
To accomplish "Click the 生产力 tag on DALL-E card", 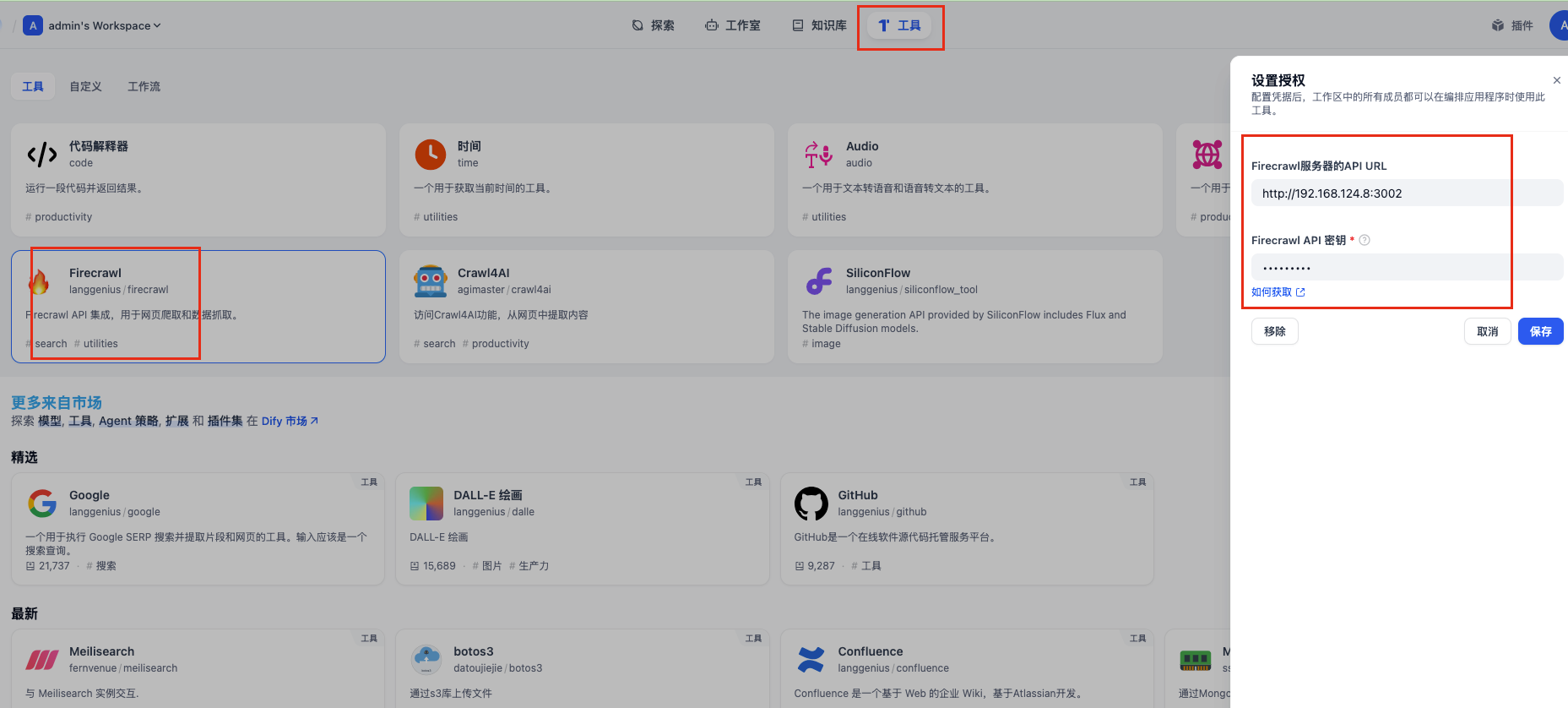I will click(529, 566).
